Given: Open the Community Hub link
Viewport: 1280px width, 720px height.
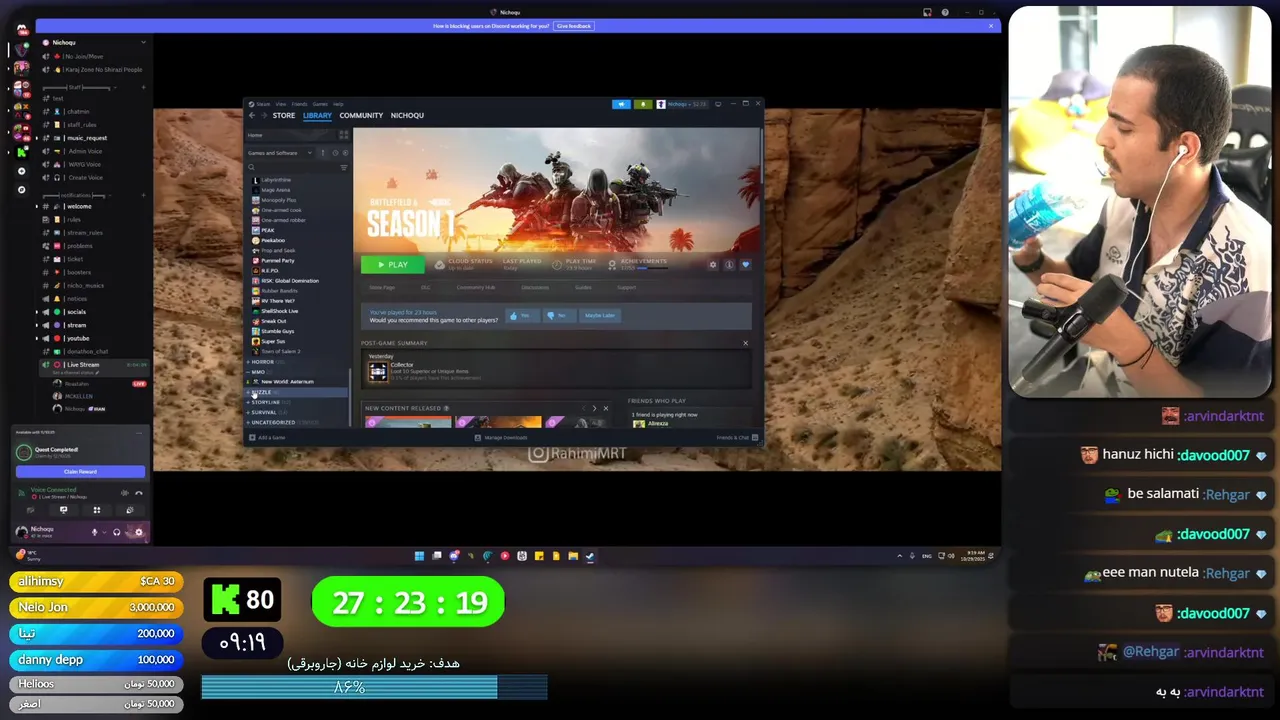Looking at the screenshot, I should pos(476,287).
